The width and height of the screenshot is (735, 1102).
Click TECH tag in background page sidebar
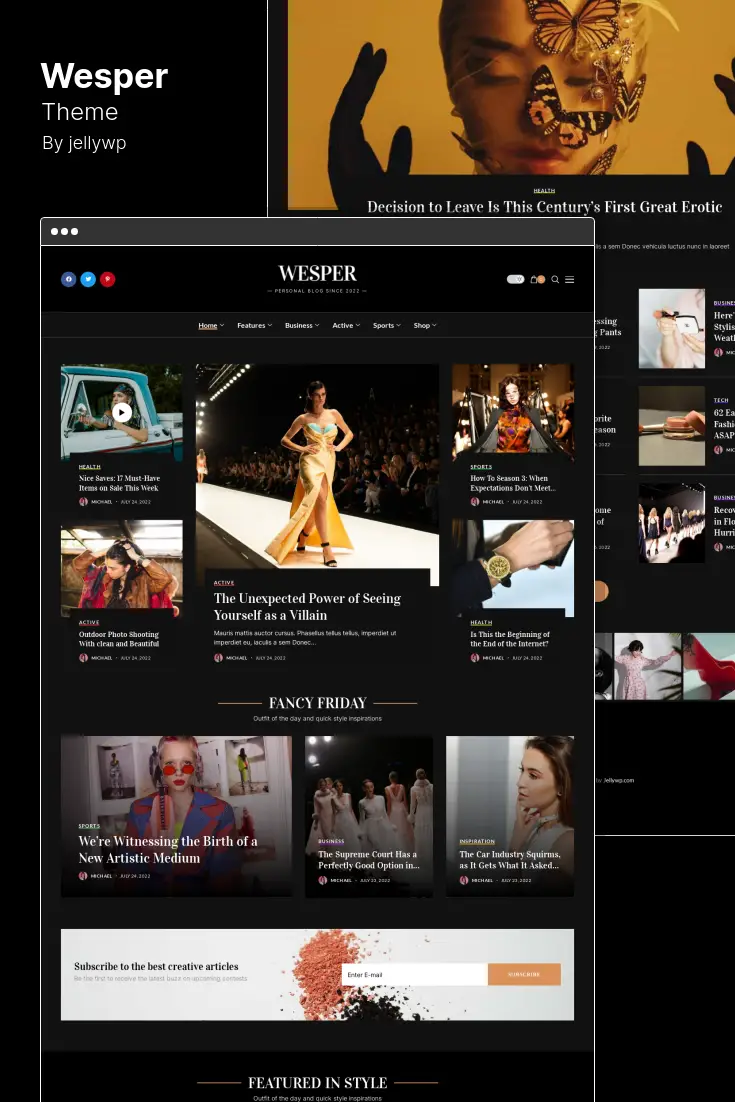(x=721, y=400)
